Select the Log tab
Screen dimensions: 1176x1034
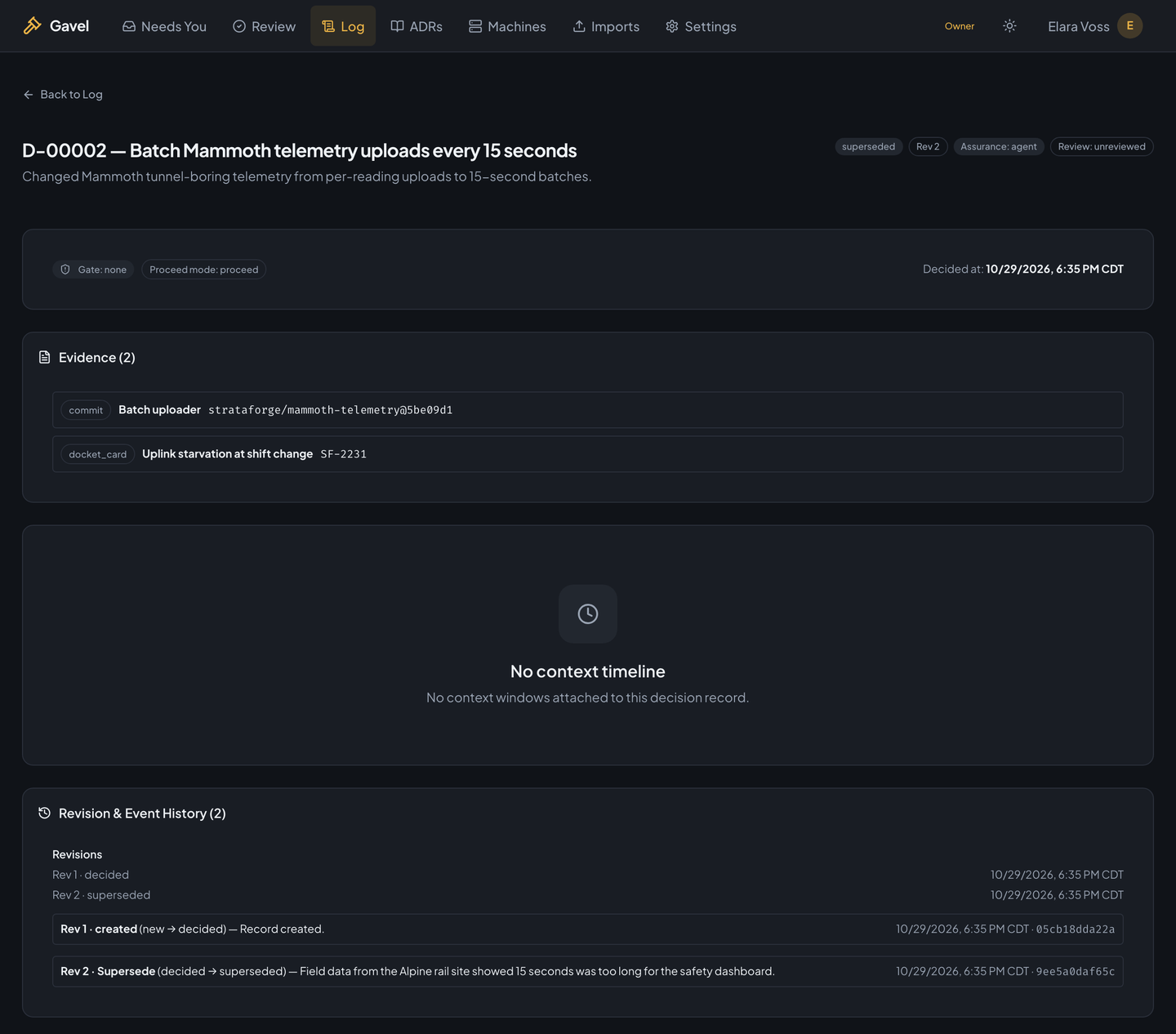[x=343, y=26]
